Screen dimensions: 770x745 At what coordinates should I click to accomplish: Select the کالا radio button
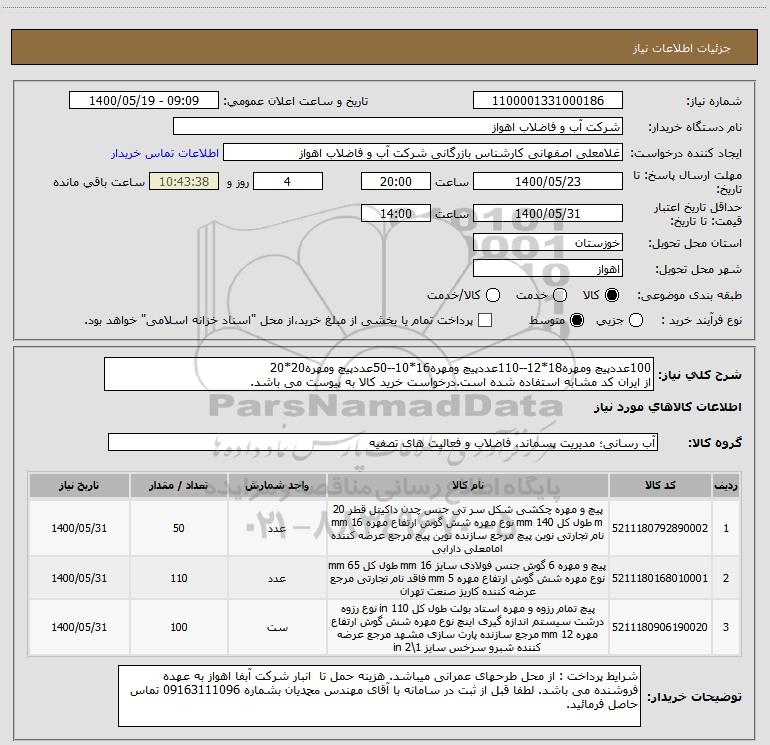612,295
